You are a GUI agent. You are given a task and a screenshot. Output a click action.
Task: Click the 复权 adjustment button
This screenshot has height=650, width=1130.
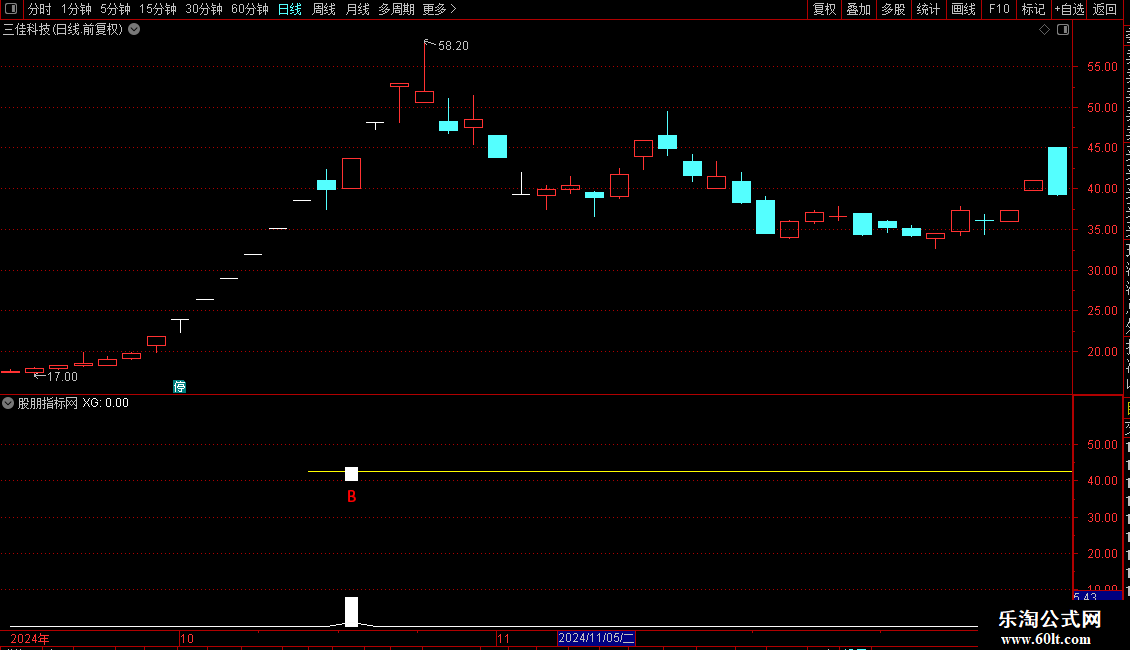click(x=824, y=9)
